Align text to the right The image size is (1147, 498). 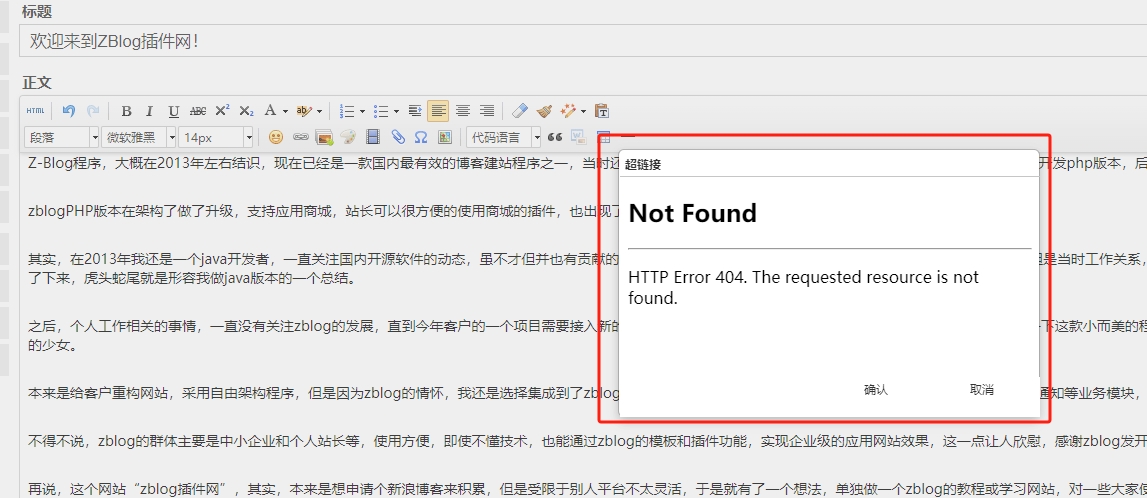486,111
